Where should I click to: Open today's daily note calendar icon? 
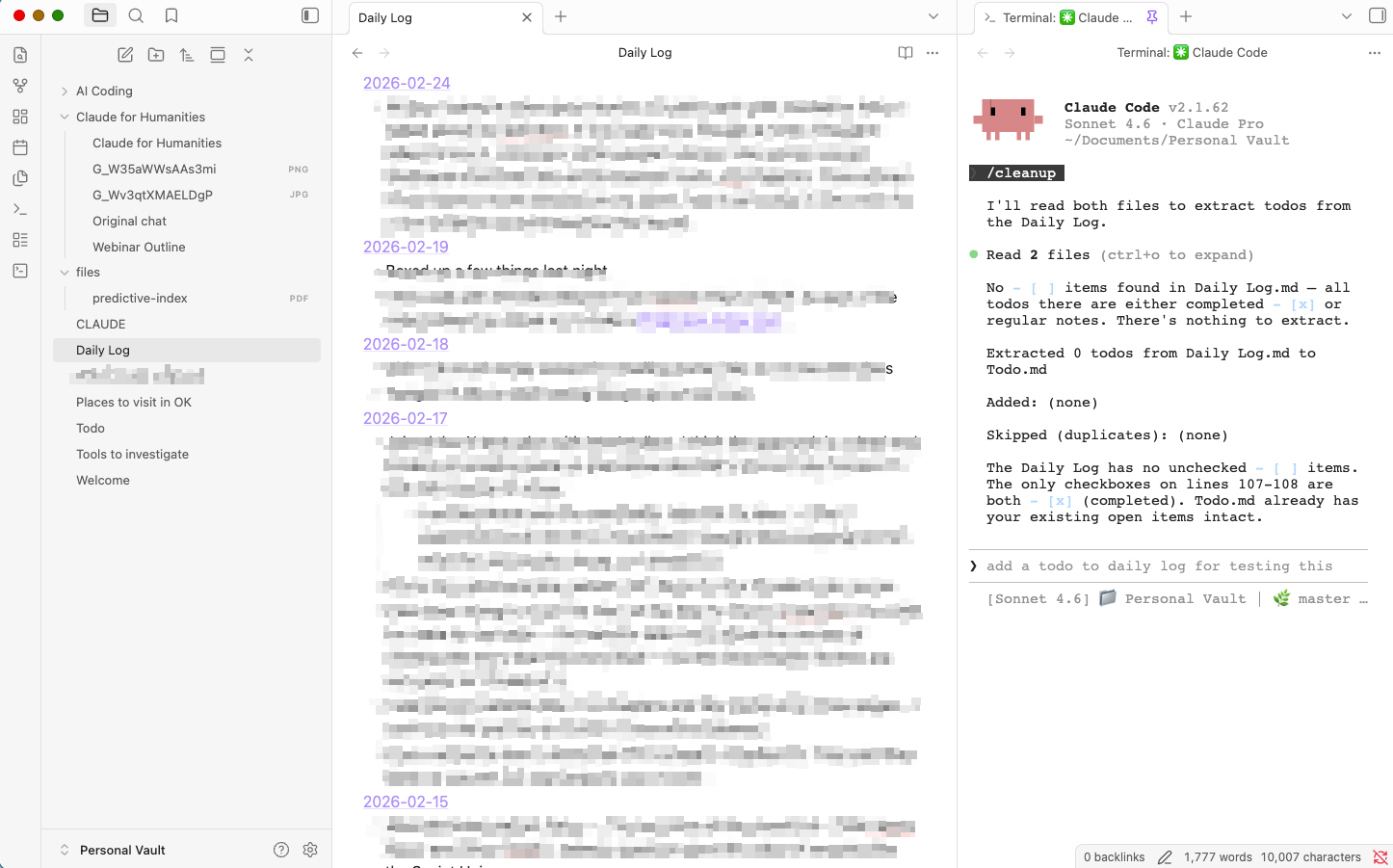click(20, 147)
